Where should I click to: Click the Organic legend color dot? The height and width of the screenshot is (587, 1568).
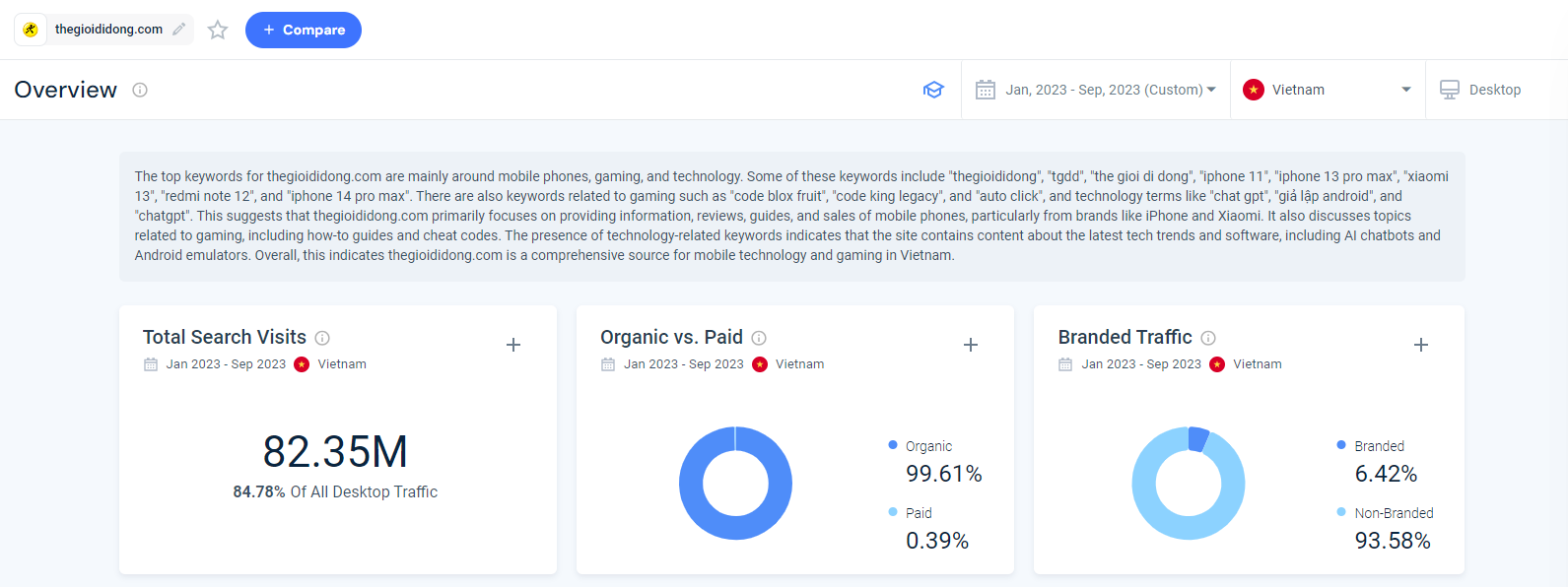(893, 445)
